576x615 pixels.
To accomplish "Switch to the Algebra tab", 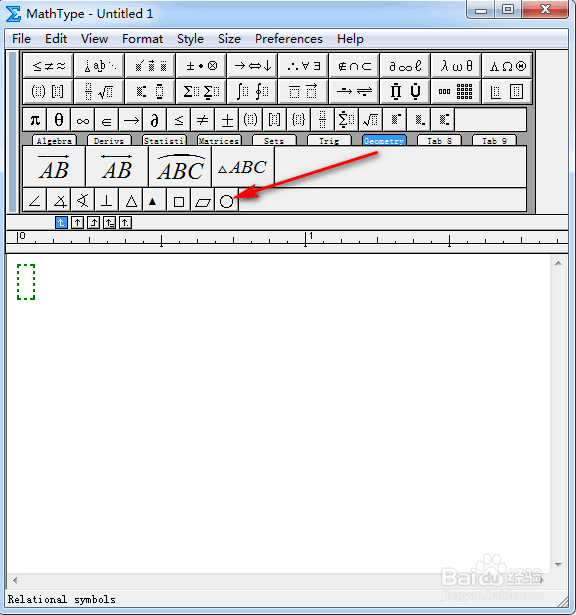I will coord(55,140).
